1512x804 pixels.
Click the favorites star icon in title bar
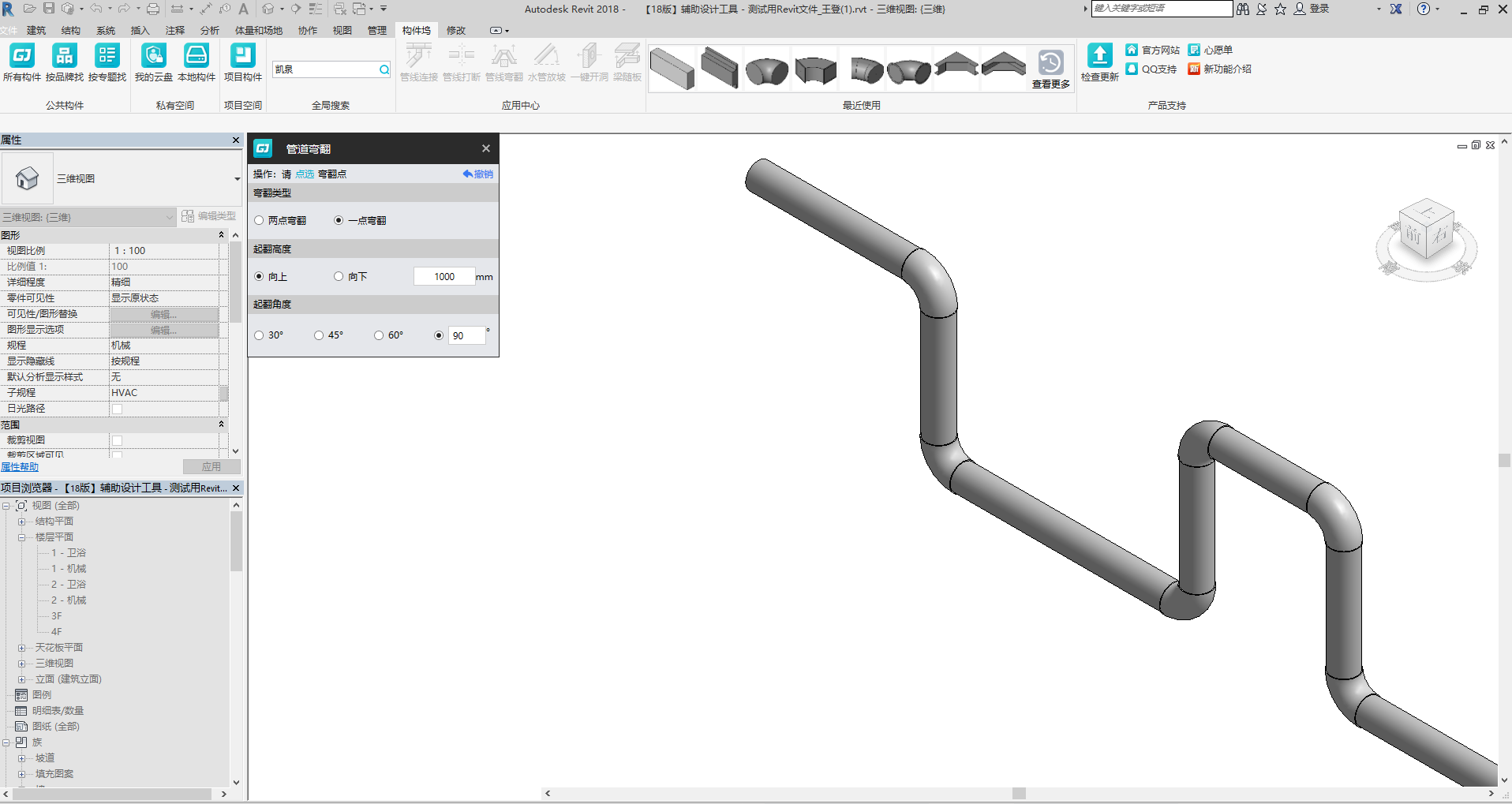click(x=1280, y=9)
